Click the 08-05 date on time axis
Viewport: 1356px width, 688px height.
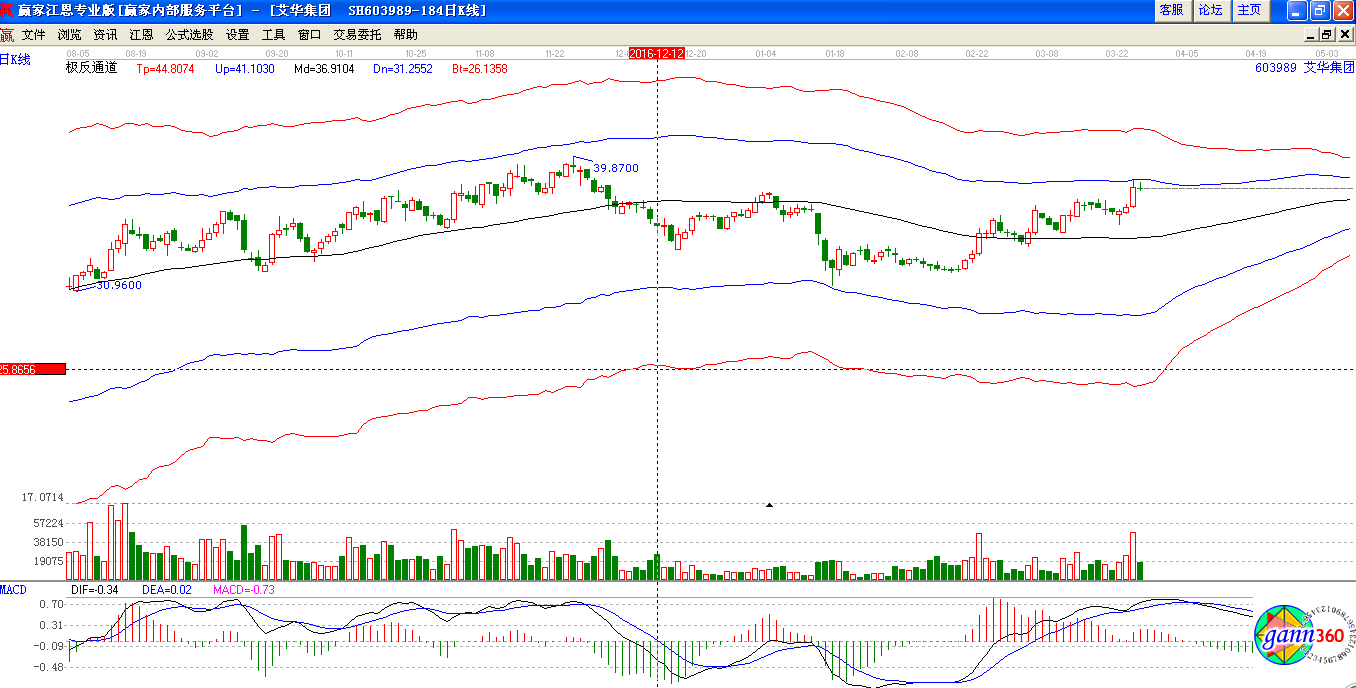pyautogui.click(x=77, y=53)
